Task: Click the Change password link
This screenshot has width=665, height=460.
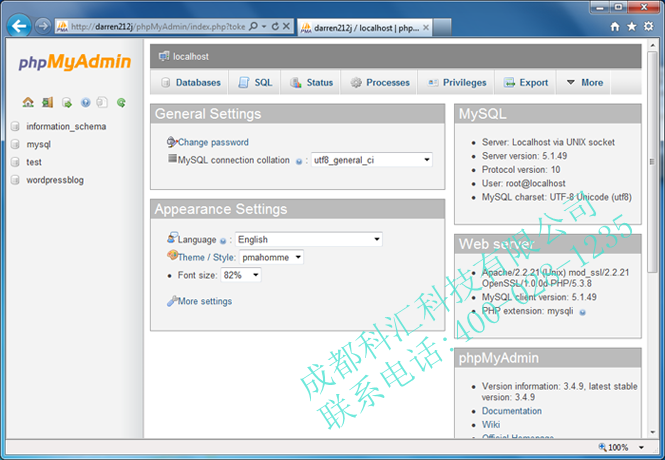Action: point(213,142)
